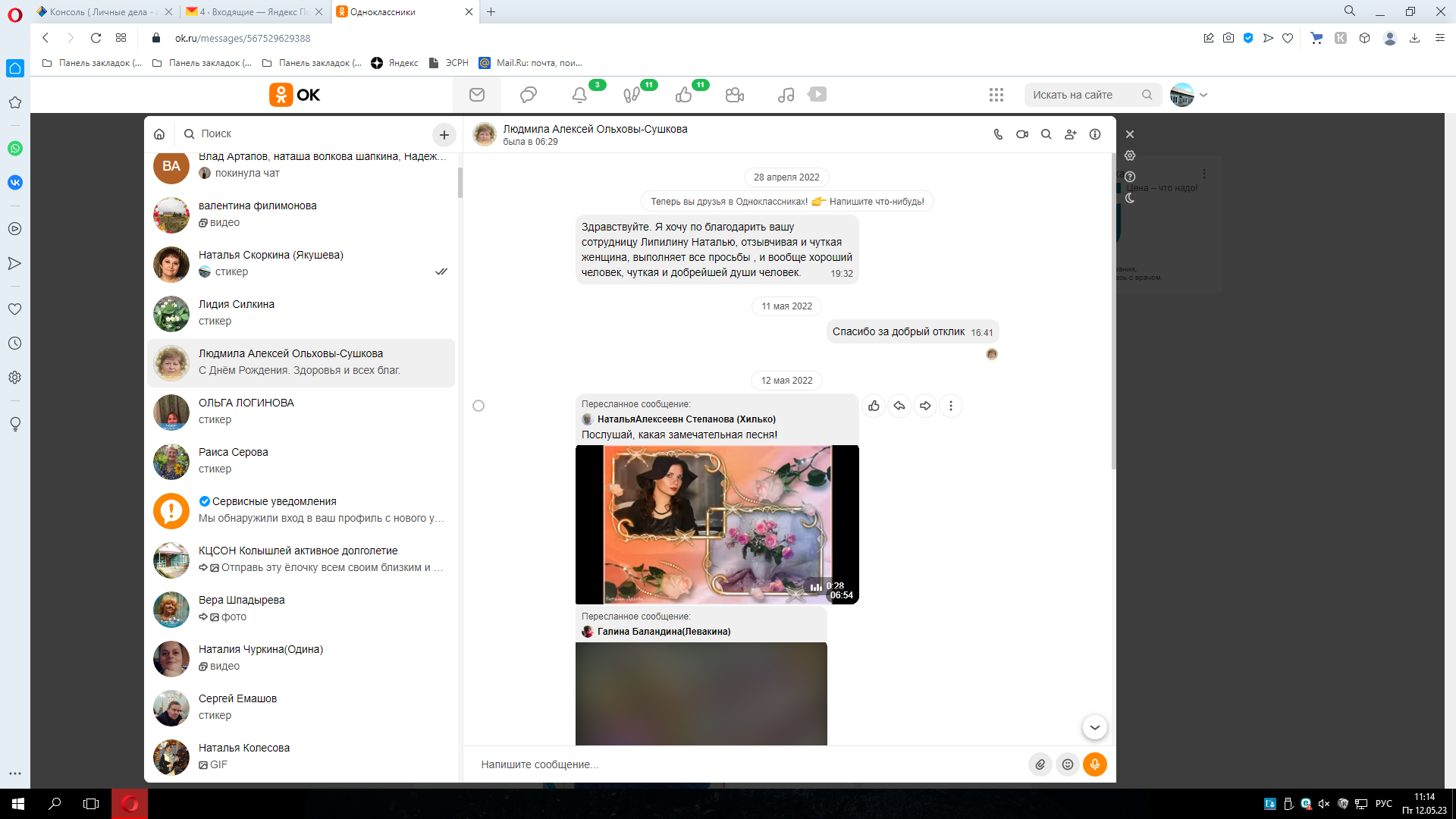Open chat with Наталья Колесова
This screenshot has width=1456, height=819.
[x=301, y=757]
